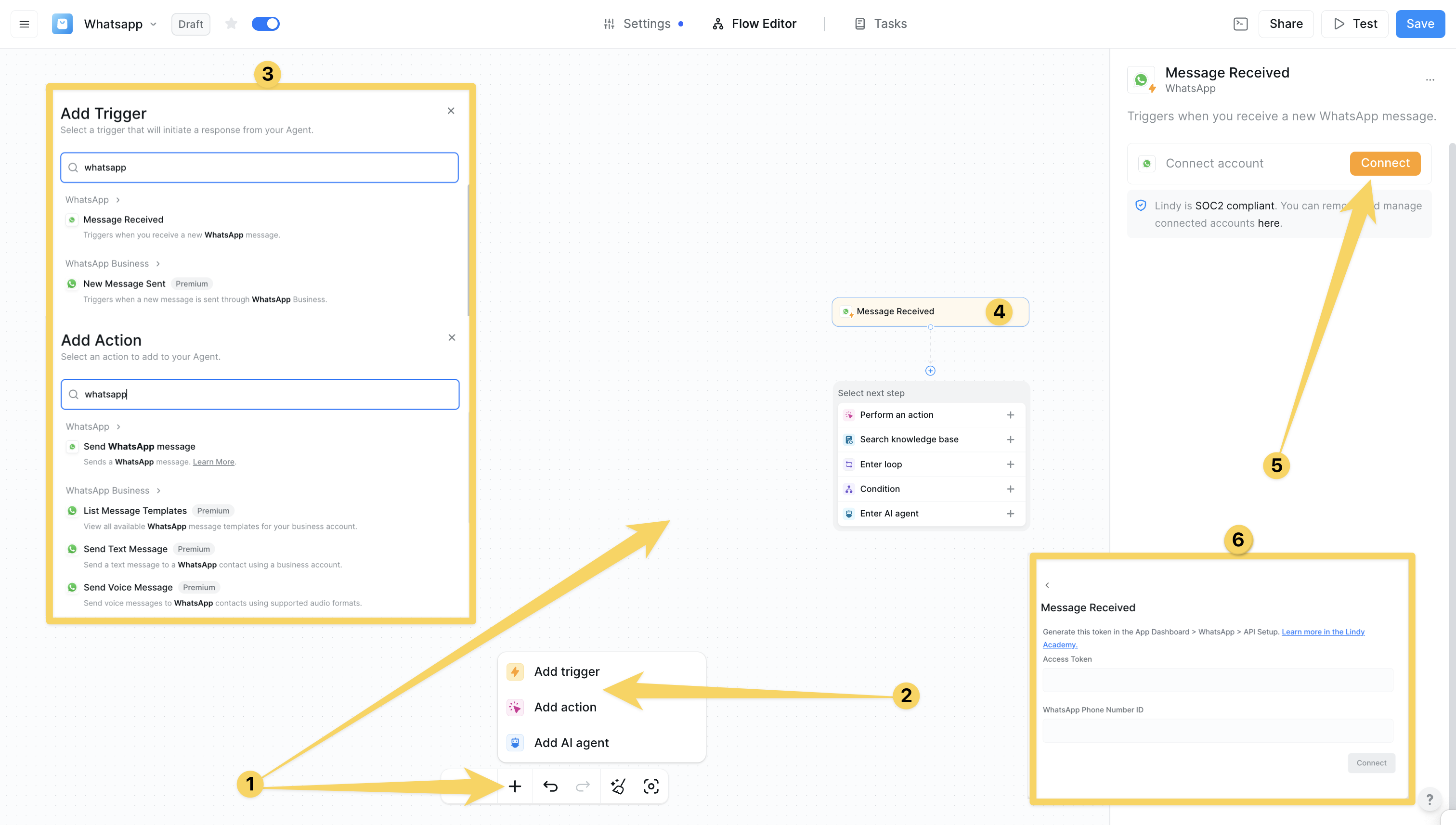Open the three-dot menu for Message Received
1456x825 pixels.
[x=1430, y=80]
